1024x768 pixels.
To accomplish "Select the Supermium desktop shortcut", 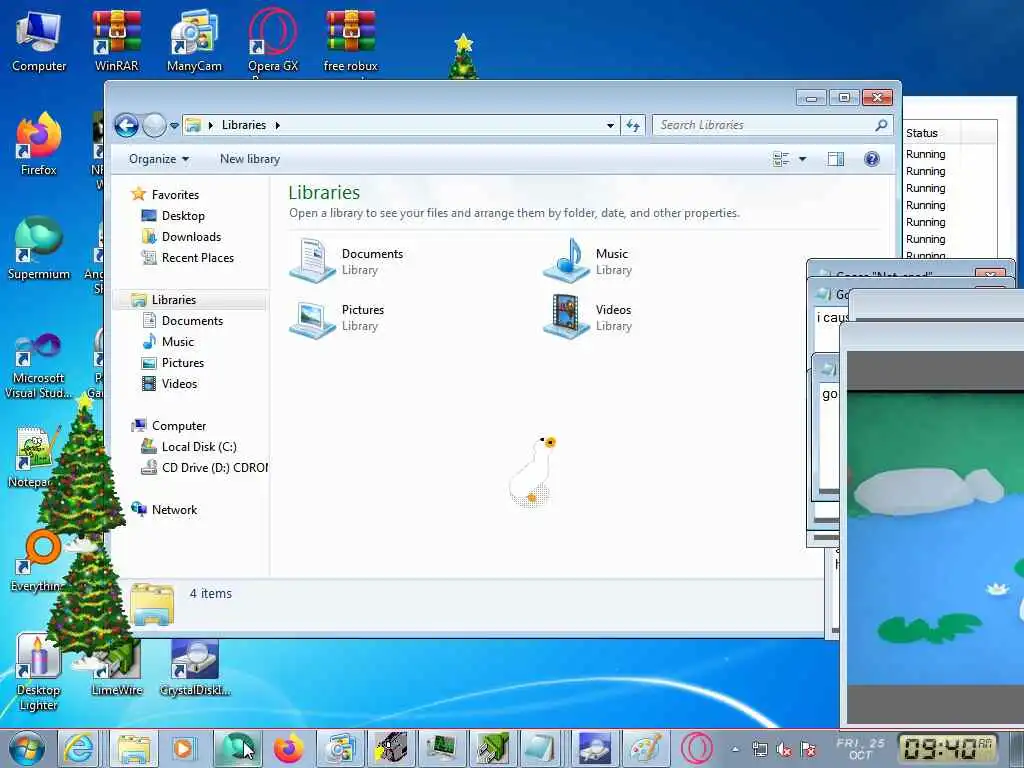I will tap(39, 248).
